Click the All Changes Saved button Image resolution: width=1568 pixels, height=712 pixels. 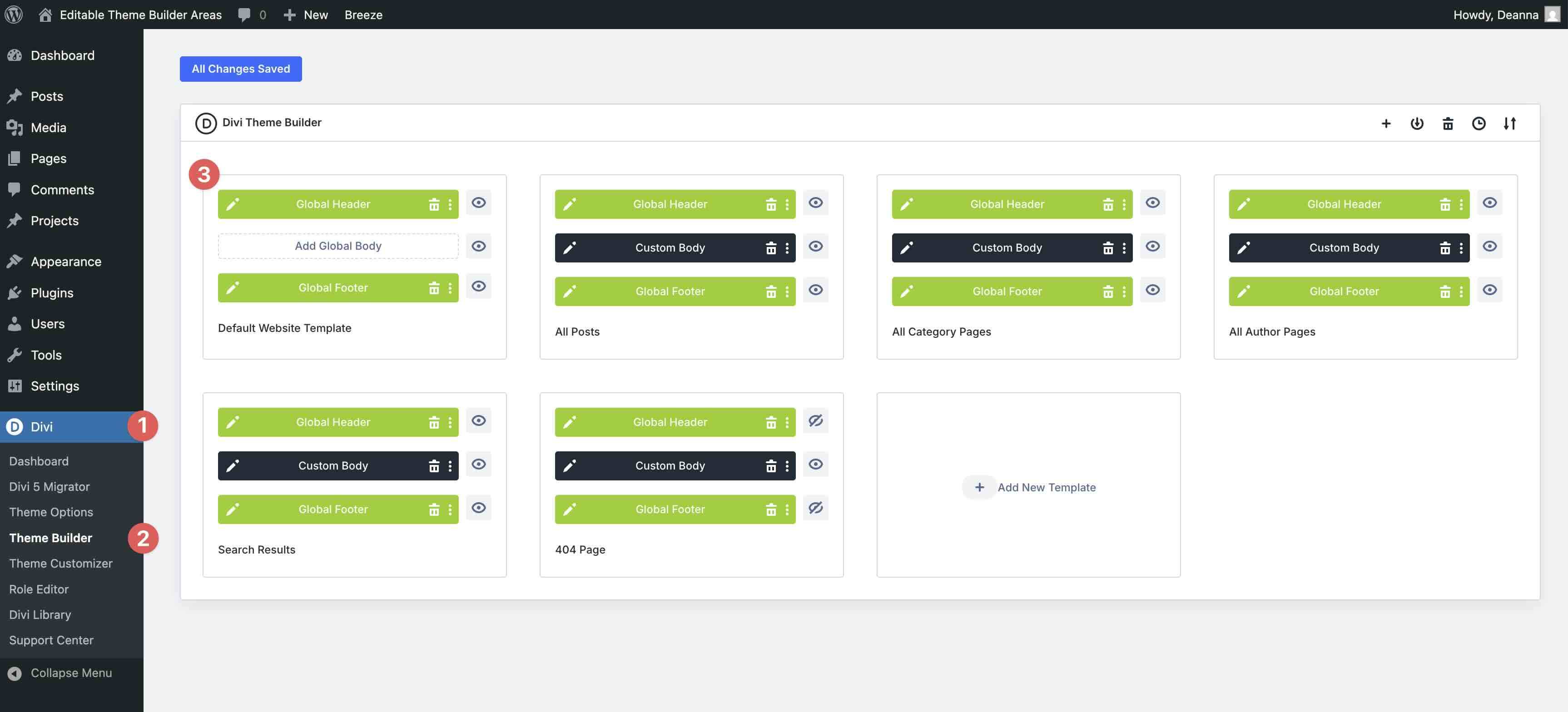[x=240, y=69]
